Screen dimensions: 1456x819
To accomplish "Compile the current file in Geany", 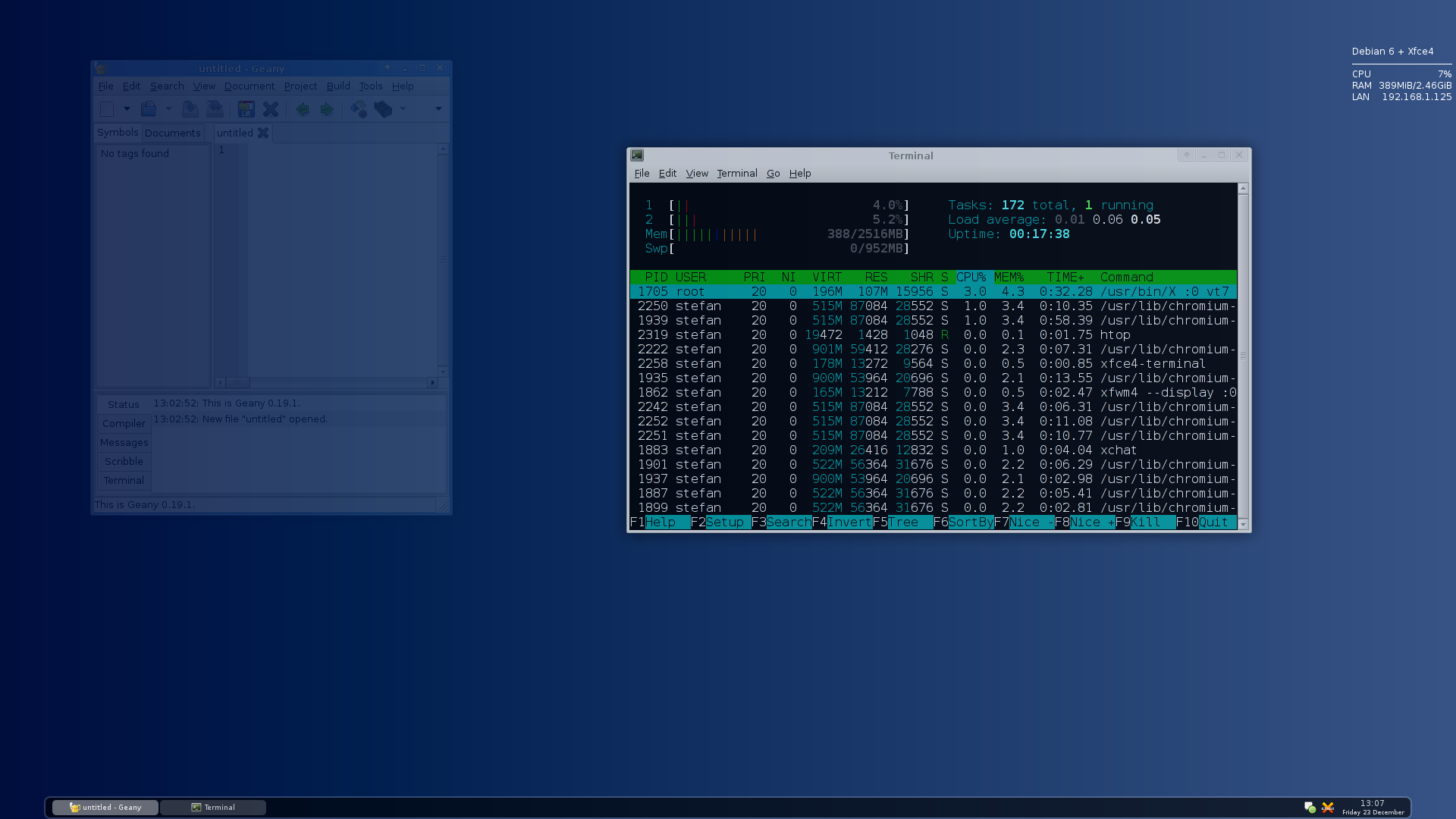I will 359,109.
